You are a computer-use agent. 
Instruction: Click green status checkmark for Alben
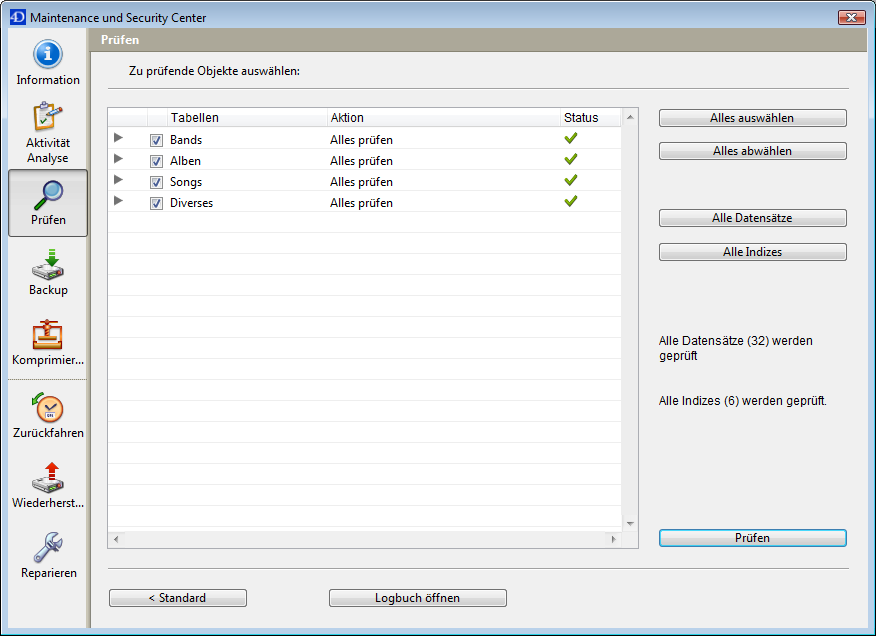pos(570,159)
